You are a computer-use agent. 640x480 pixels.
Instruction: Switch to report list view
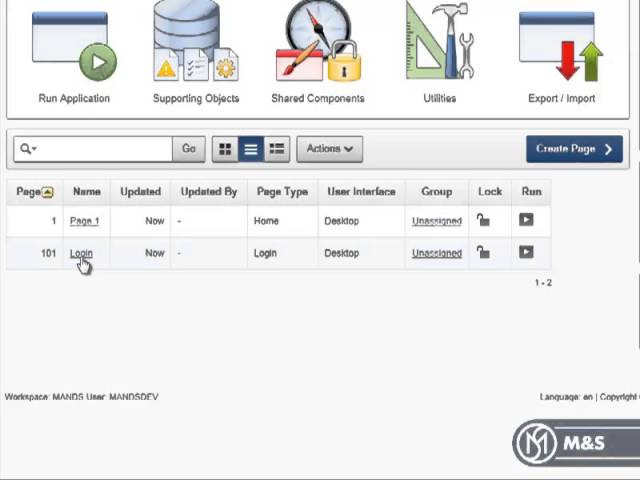(251, 149)
